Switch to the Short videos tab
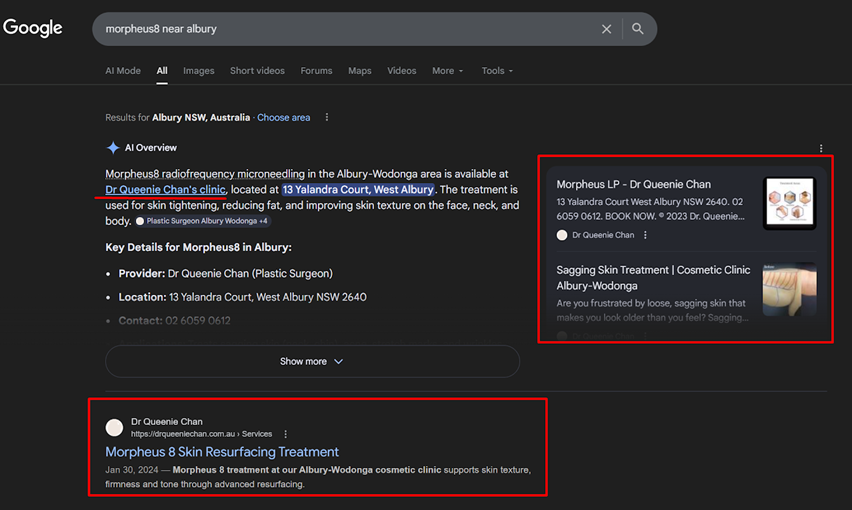The height and width of the screenshot is (510, 852). (257, 71)
